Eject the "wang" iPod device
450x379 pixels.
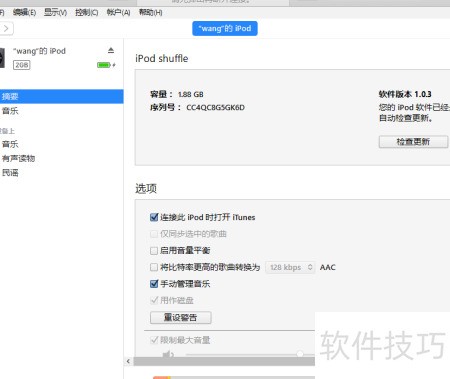tap(111, 50)
